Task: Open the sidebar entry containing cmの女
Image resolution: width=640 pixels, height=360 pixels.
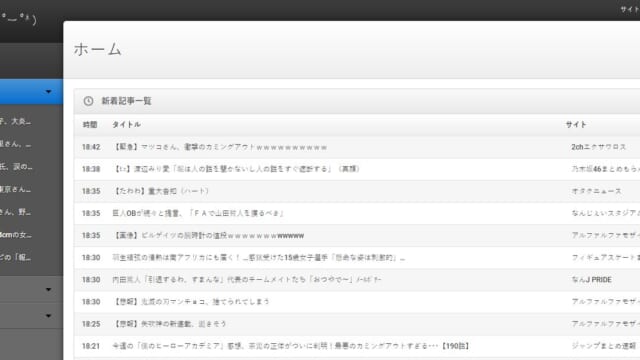Action: pos(16,235)
